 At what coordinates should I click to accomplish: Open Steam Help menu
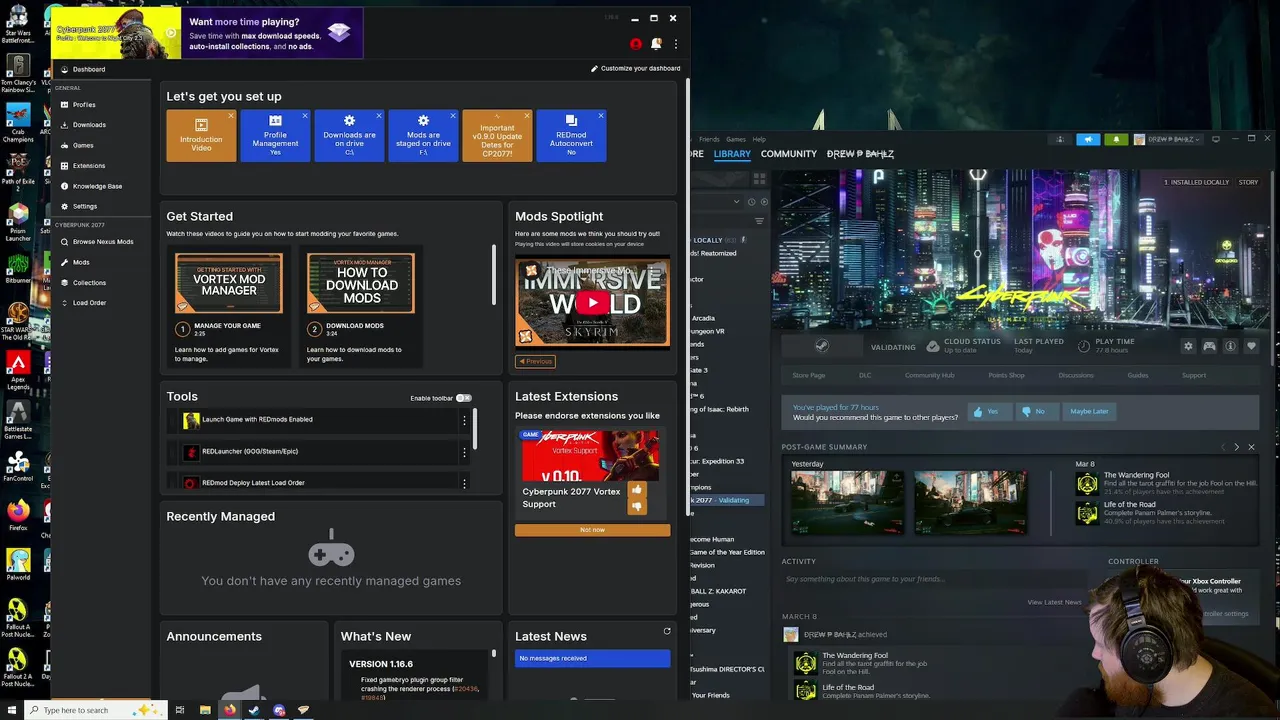click(759, 139)
